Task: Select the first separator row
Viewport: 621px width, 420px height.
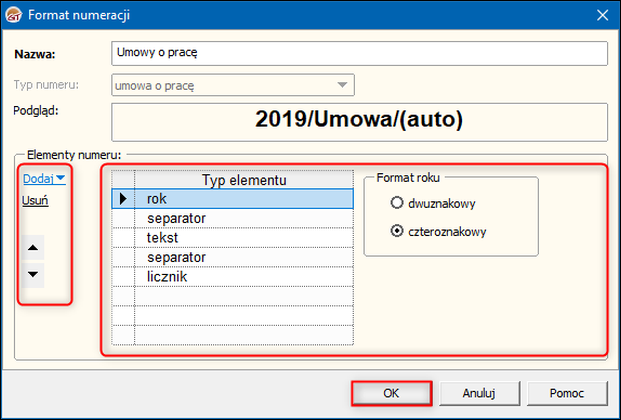Action: (244, 218)
